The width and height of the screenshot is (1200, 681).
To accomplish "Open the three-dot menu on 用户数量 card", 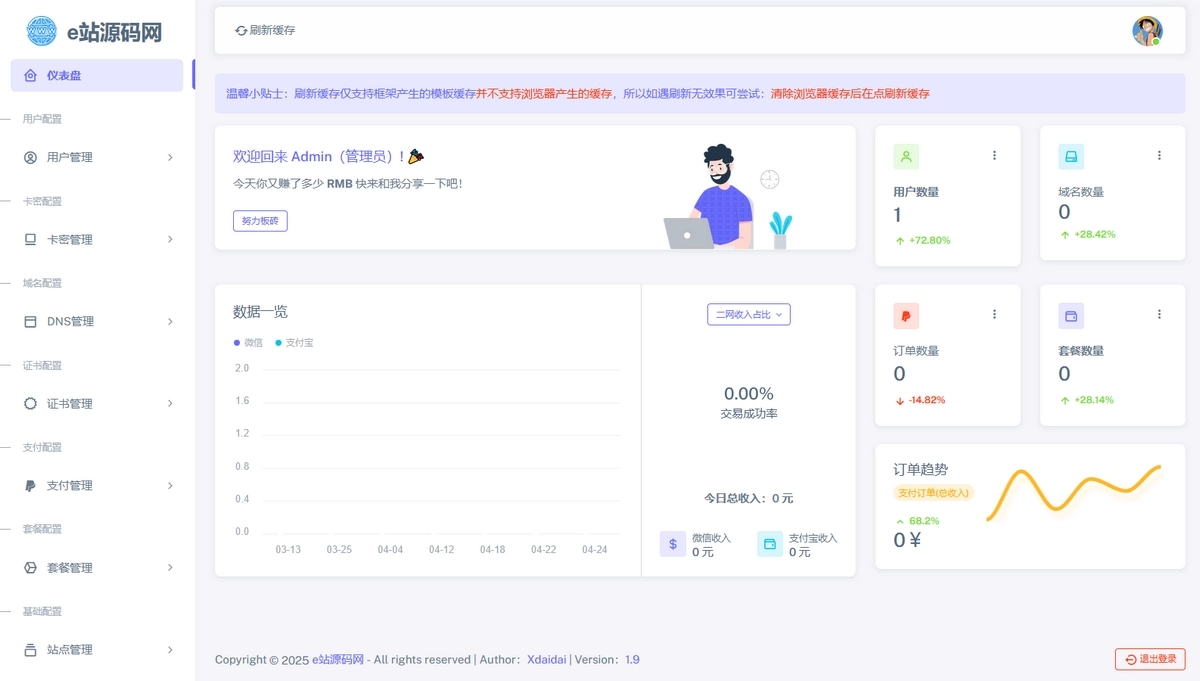I will pos(994,155).
